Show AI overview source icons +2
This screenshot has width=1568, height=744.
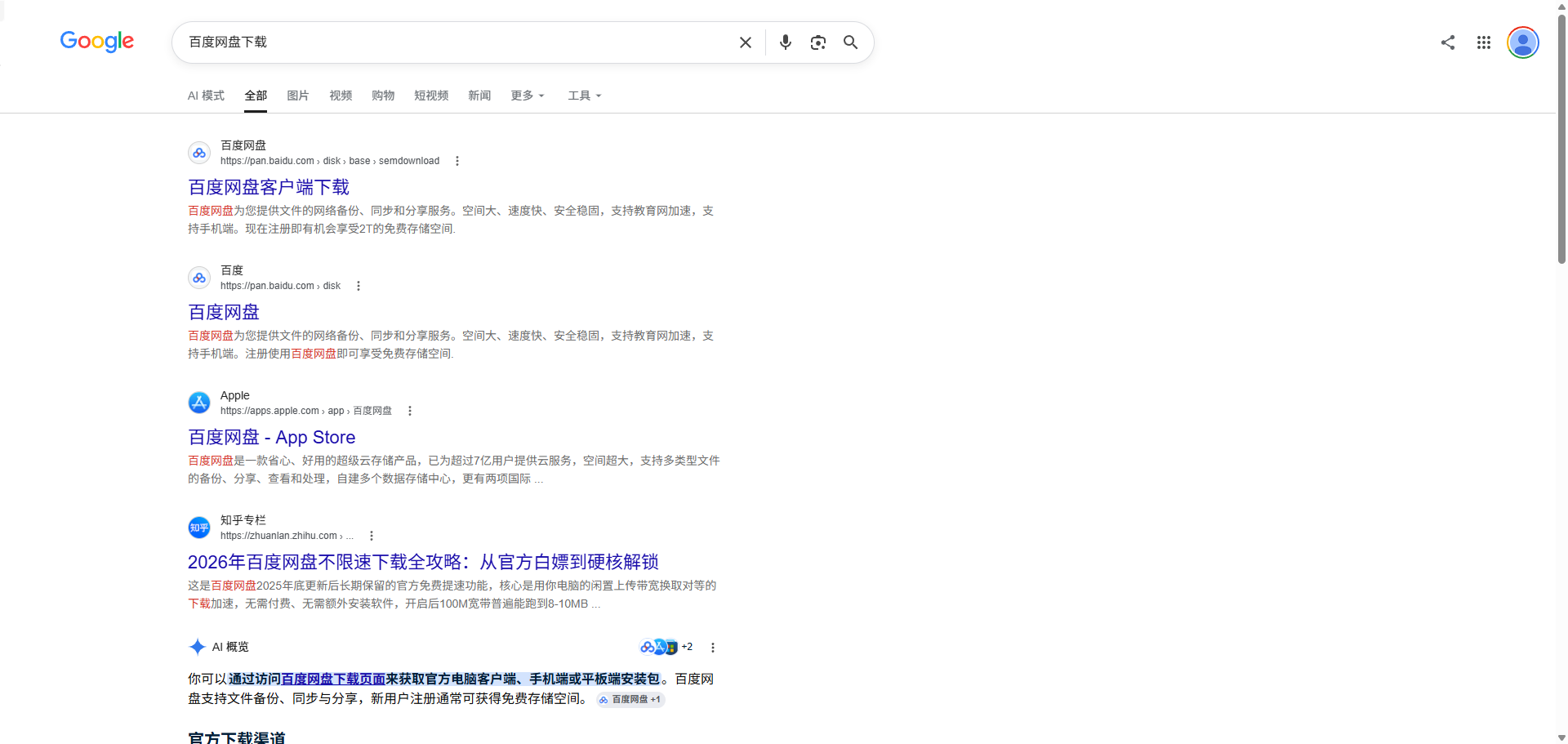click(x=666, y=647)
